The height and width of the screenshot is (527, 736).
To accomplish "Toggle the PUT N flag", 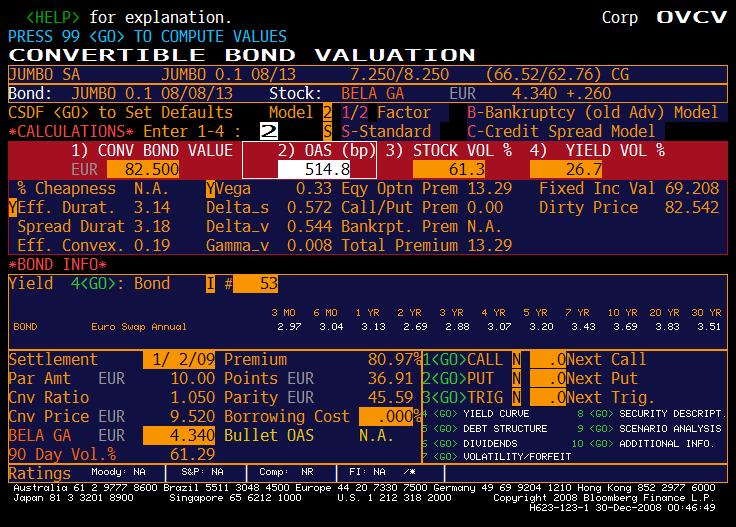I will click(x=516, y=378).
